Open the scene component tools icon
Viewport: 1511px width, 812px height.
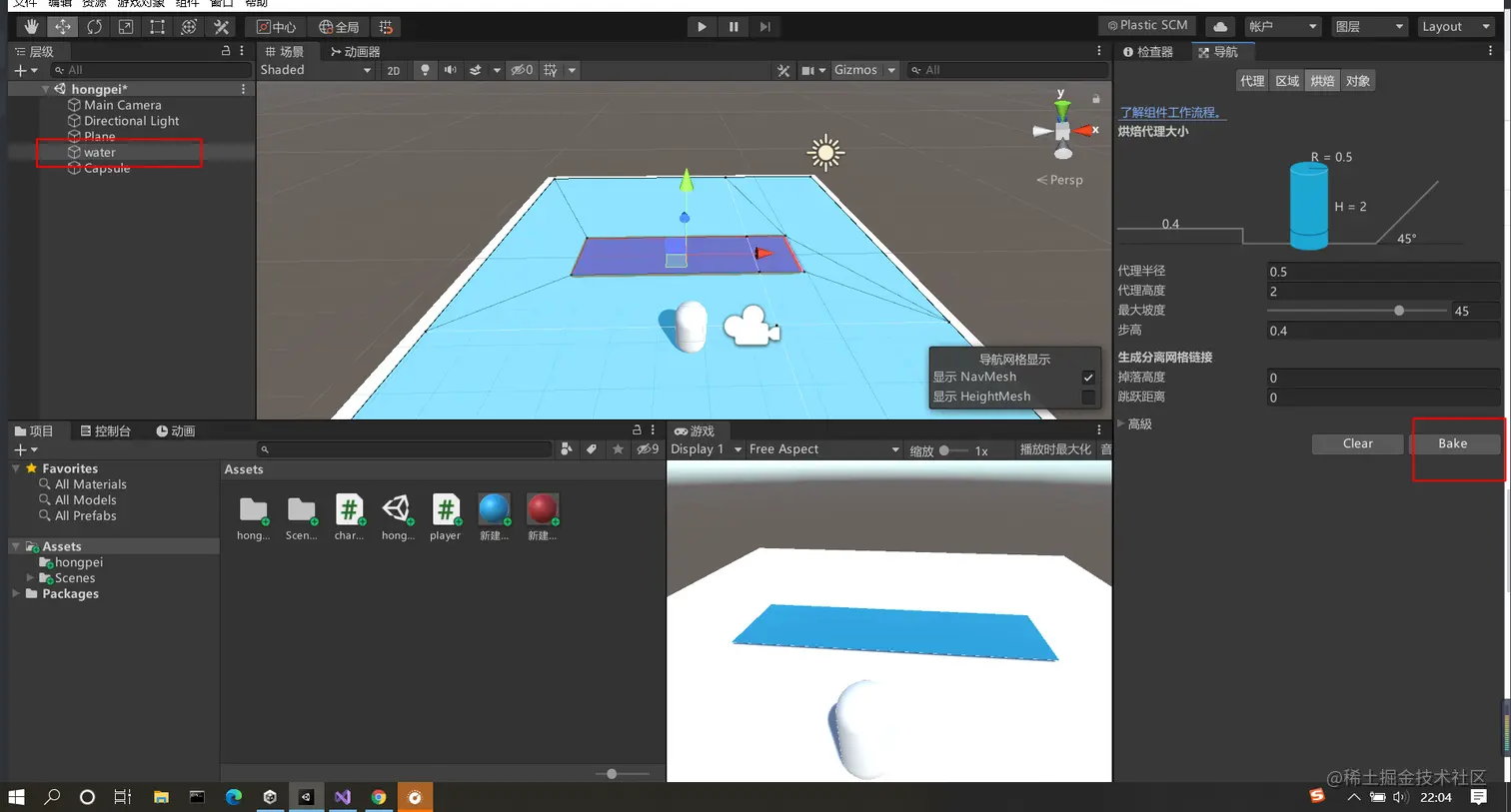click(783, 70)
